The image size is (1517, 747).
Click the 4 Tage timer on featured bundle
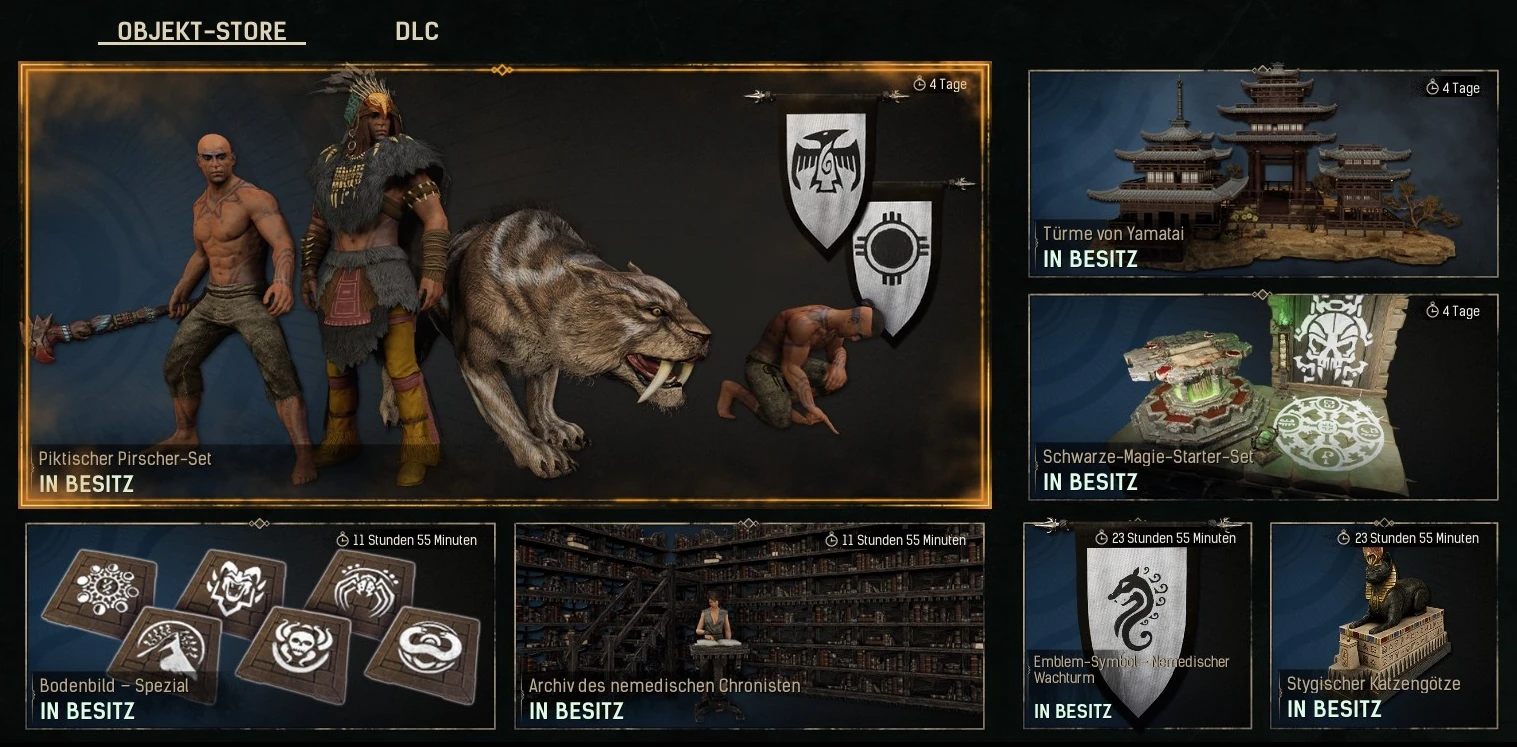tap(940, 84)
